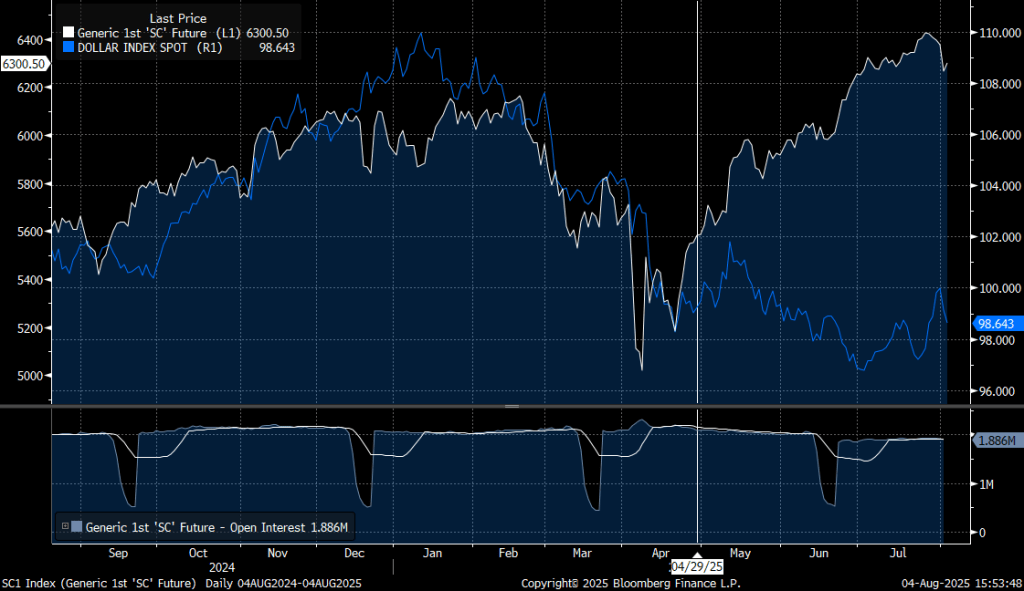Collapse the Open Interest legend box icon
1024x591 pixels.
pos(66,526)
